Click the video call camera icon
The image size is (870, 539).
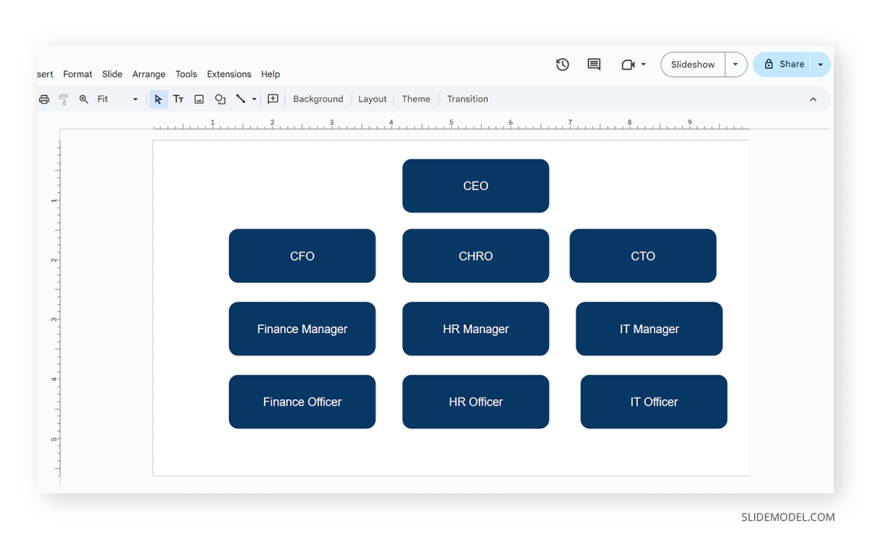pyautogui.click(x=628, y=65)
